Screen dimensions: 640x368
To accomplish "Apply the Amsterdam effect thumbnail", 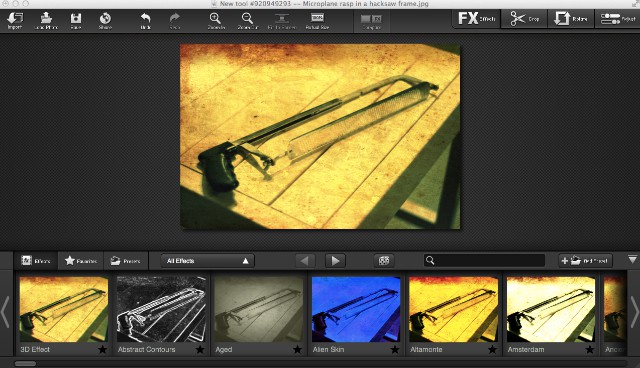I will click(551, 309).
